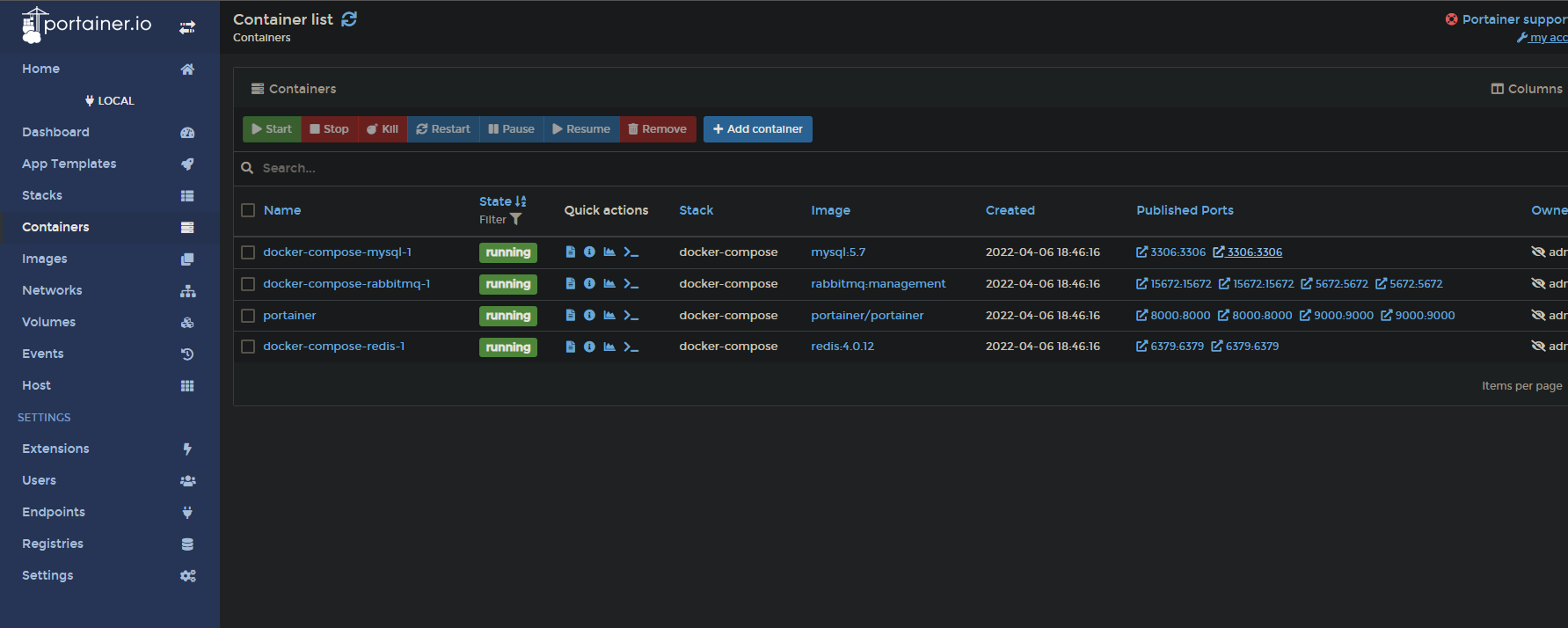Navigate to Stacks
Image resolution: width=1568 pixels, height=628 pixels.
110,195
